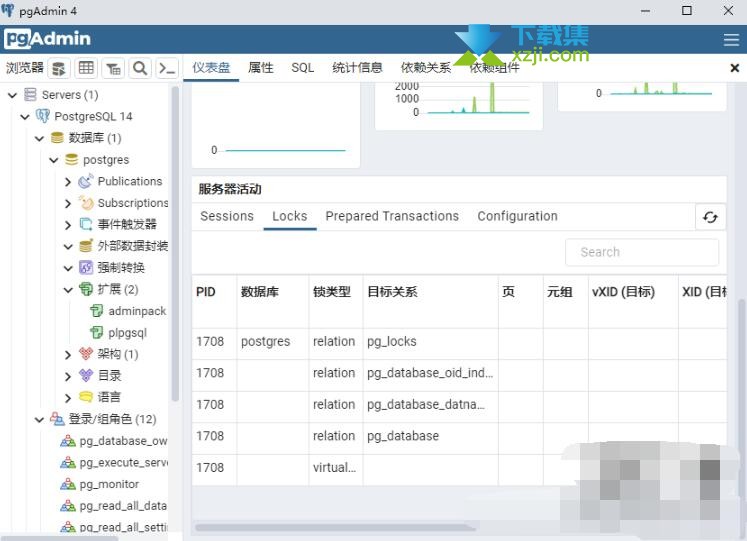
Task: Expand the Subscriptions node
Action: point(68,203)
